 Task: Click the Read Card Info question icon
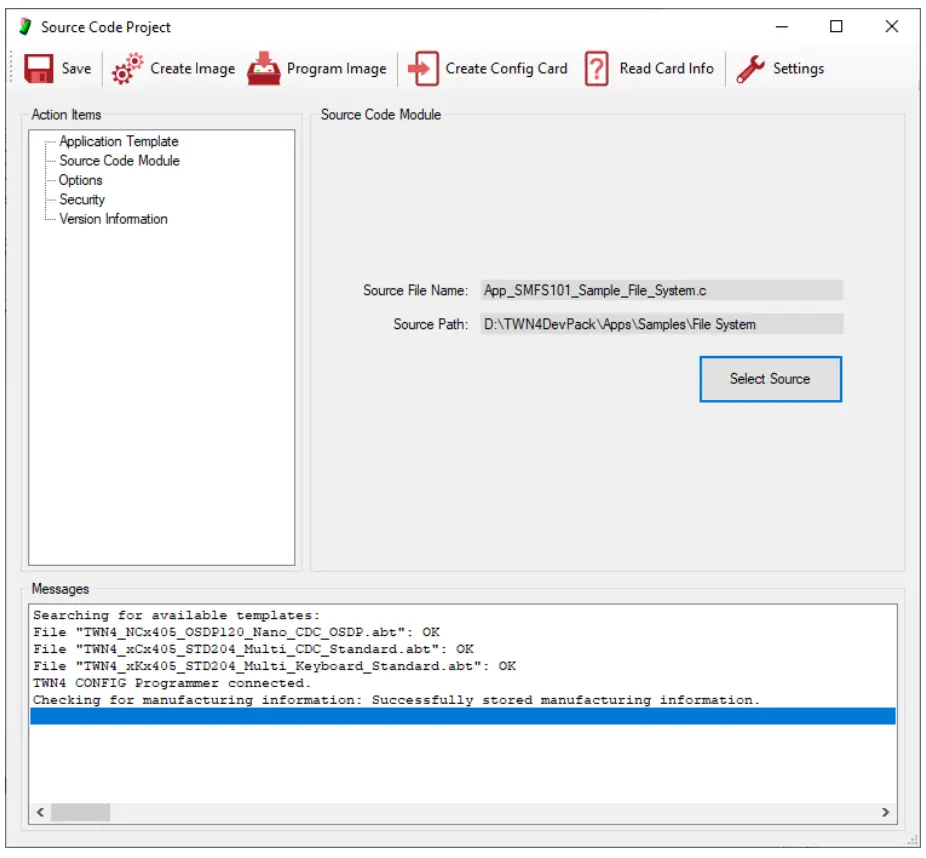point(597,69)
